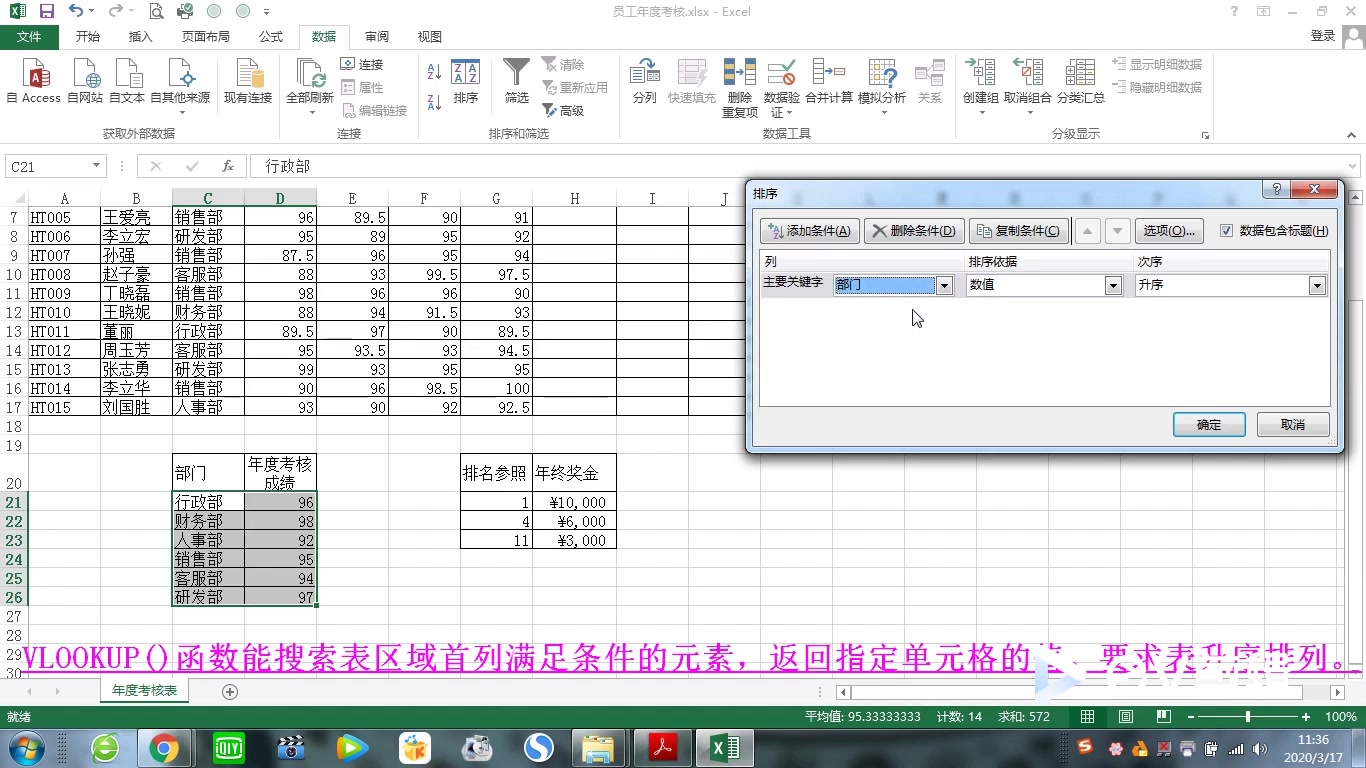The height and width of the screenshot is (768, 1366).
Task: Click the 添加条件 button
Action: coord(809,231)
